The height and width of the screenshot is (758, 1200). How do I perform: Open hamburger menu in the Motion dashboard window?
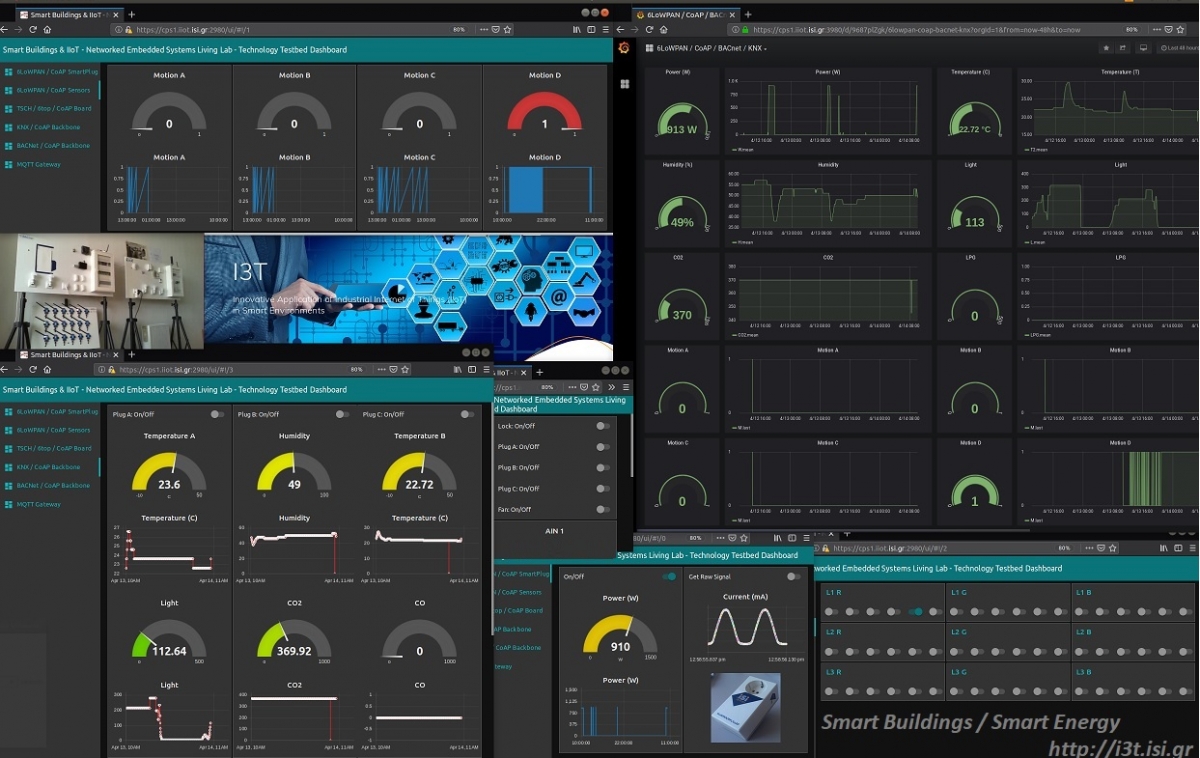click(605, 30)
